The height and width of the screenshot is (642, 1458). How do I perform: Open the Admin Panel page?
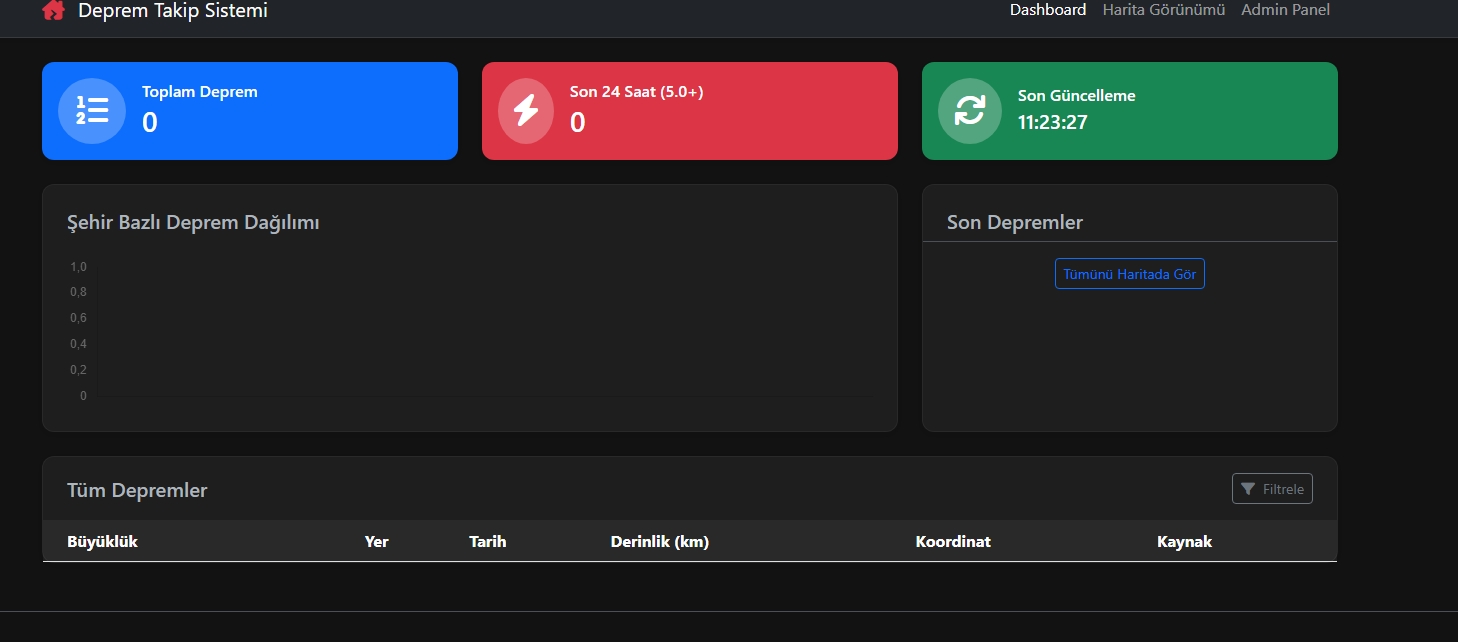pyautogui.click(x=1286, y=10)
